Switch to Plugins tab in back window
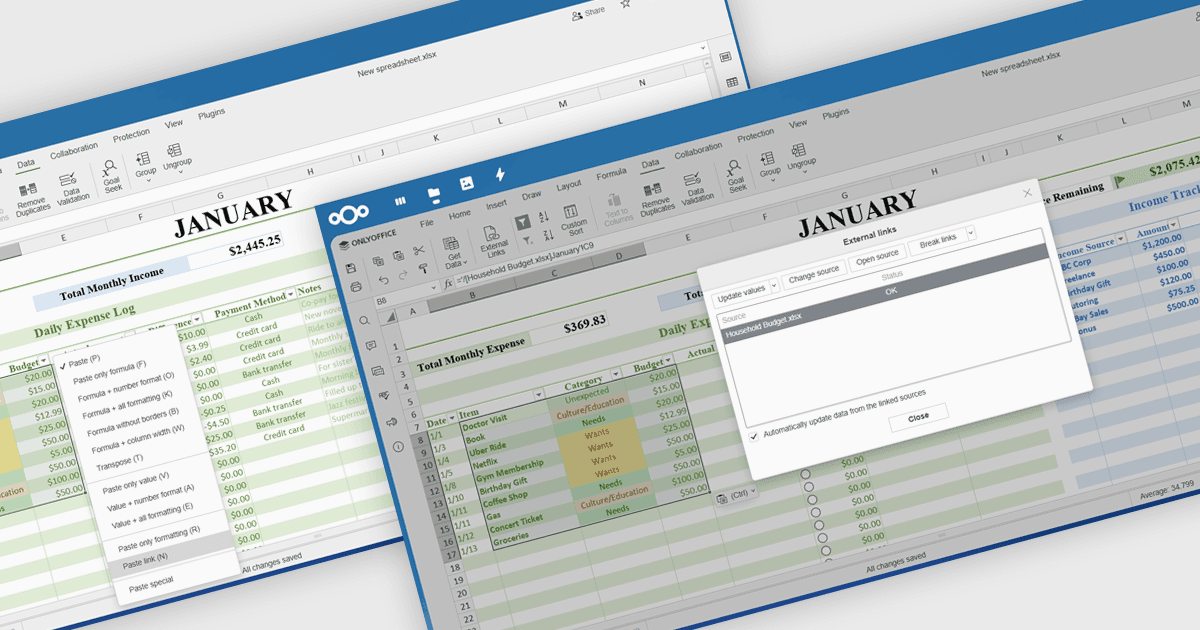Viewport: 1200px width, 630px height. (211, 112)
